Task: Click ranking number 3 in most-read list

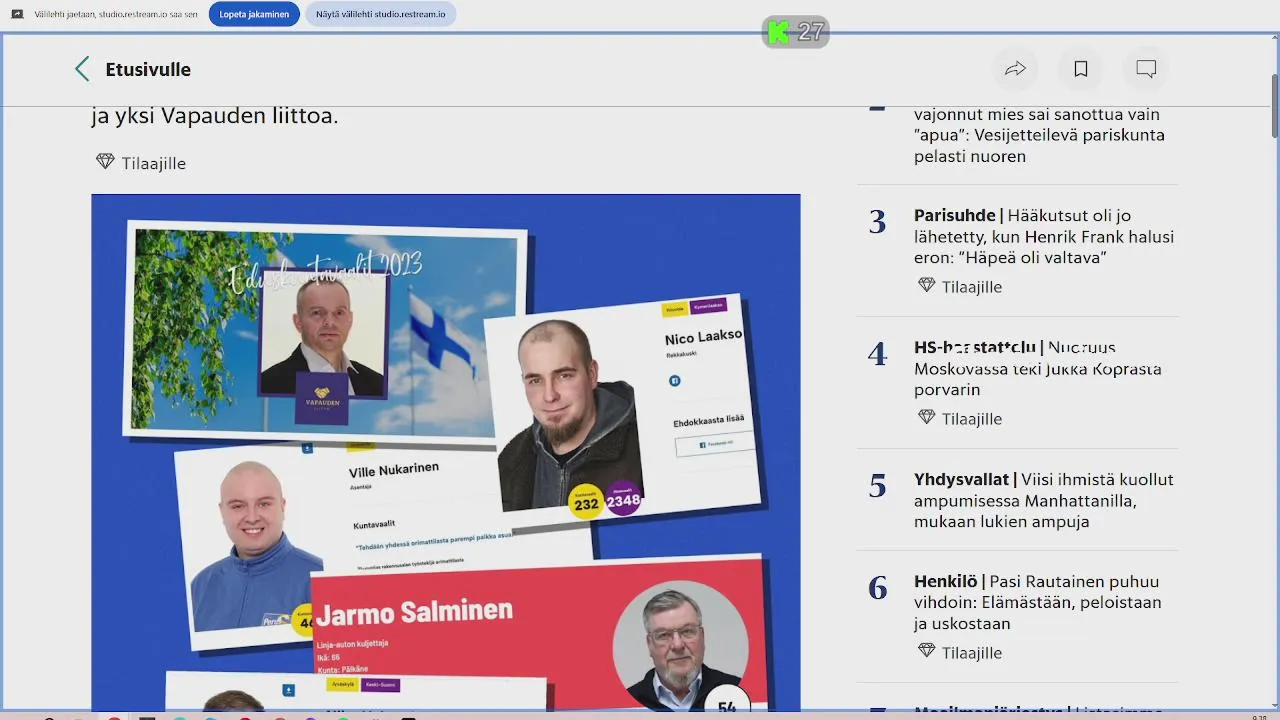Action: (878, 222)
